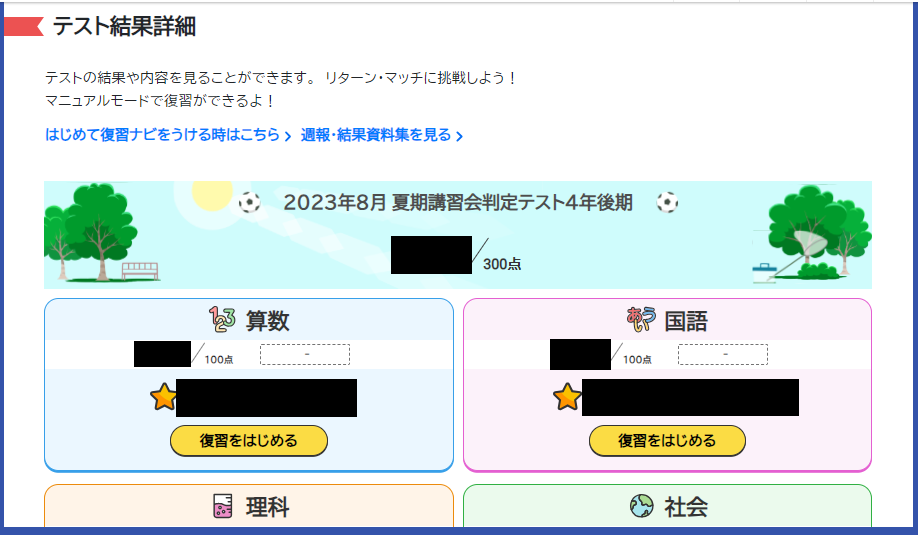
Task: Click the globe icon beside 社会
Action: click(x=642, y=506)
